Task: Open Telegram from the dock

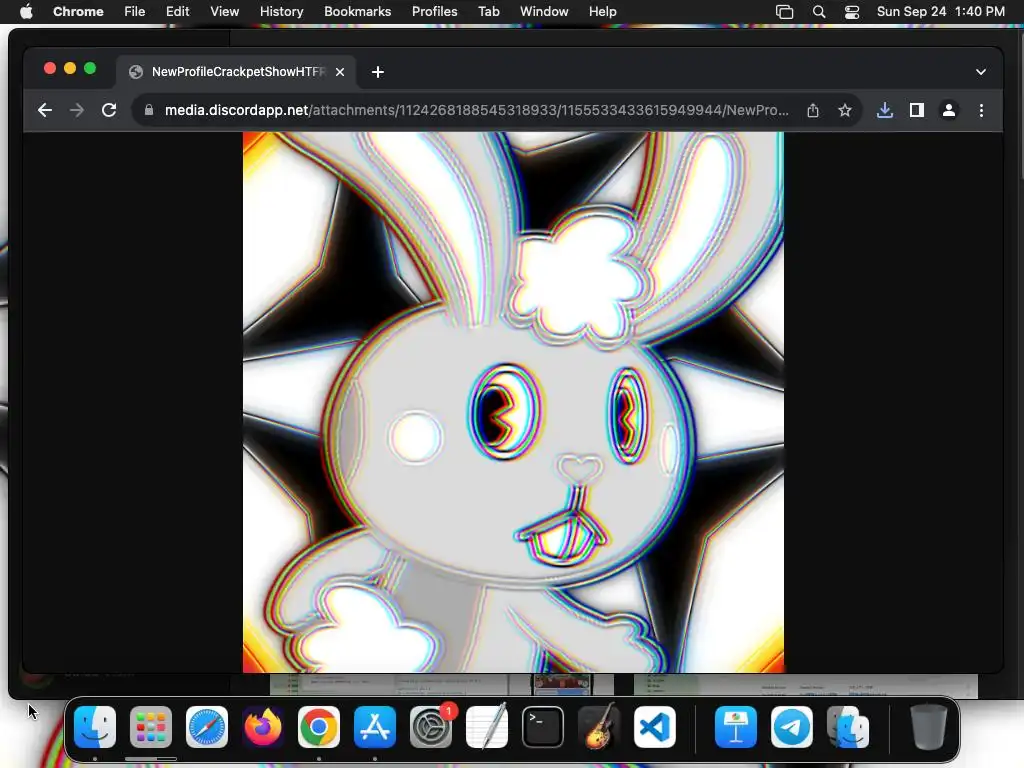Action: point(792,727)
